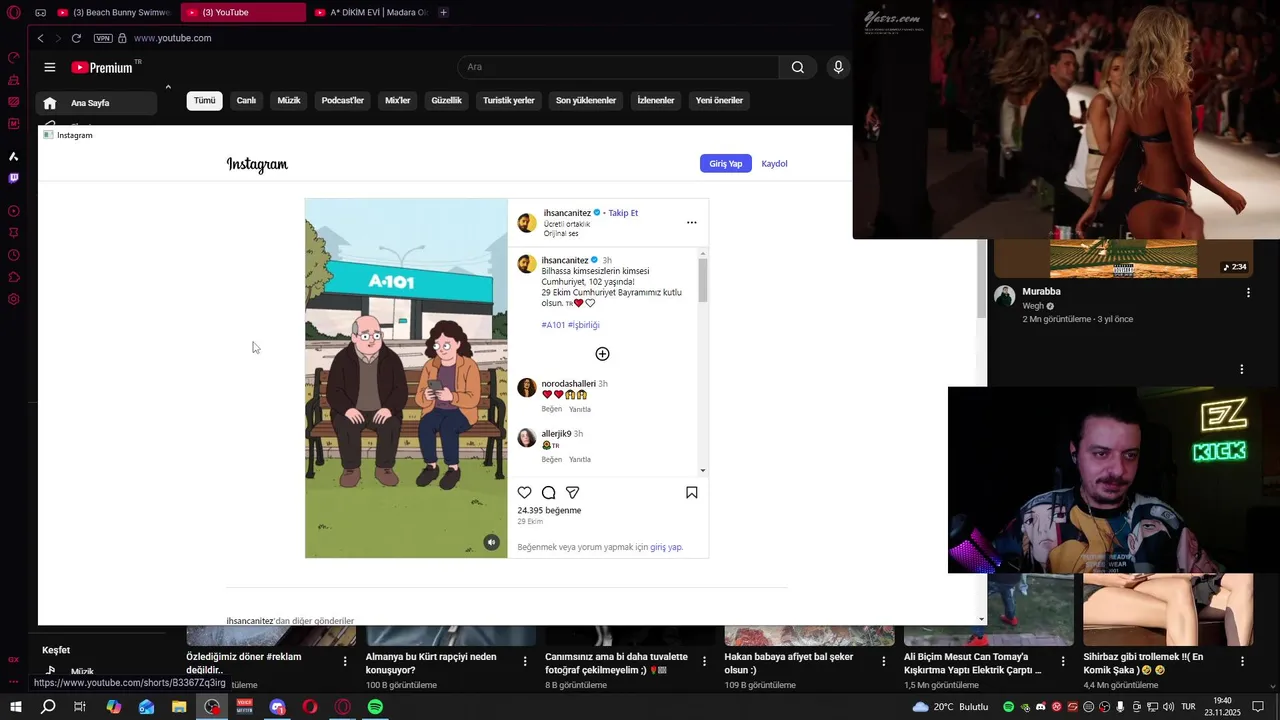Collapse sidebar with small up chevron
1280x720 pixels.
[x=168, y=87]
